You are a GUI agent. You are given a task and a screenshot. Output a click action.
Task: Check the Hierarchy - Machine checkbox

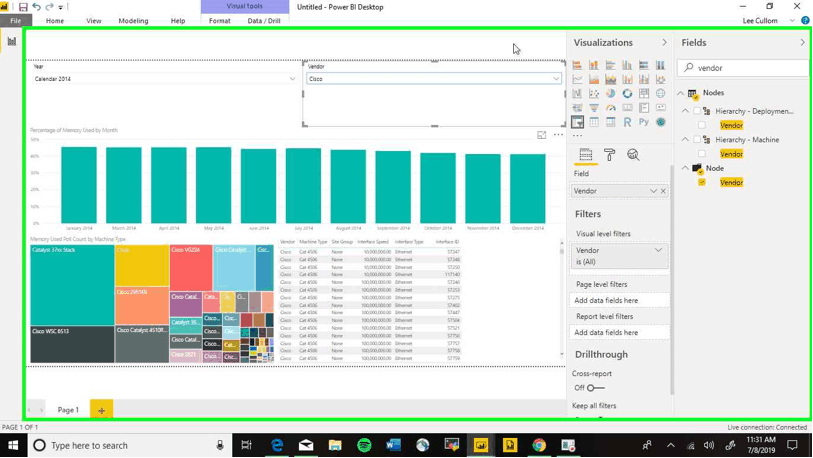click(x=697, y=140)
